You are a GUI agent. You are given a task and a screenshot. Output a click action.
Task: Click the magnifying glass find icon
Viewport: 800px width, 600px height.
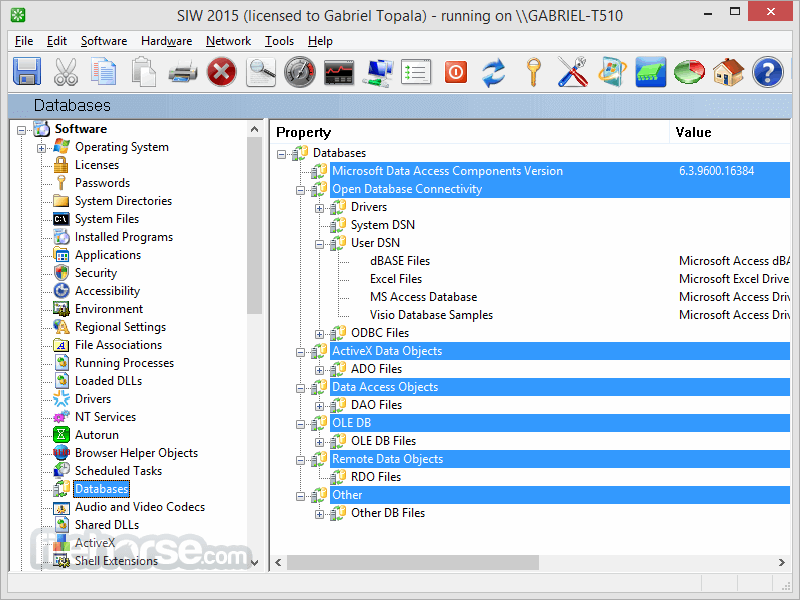(261, 71)
